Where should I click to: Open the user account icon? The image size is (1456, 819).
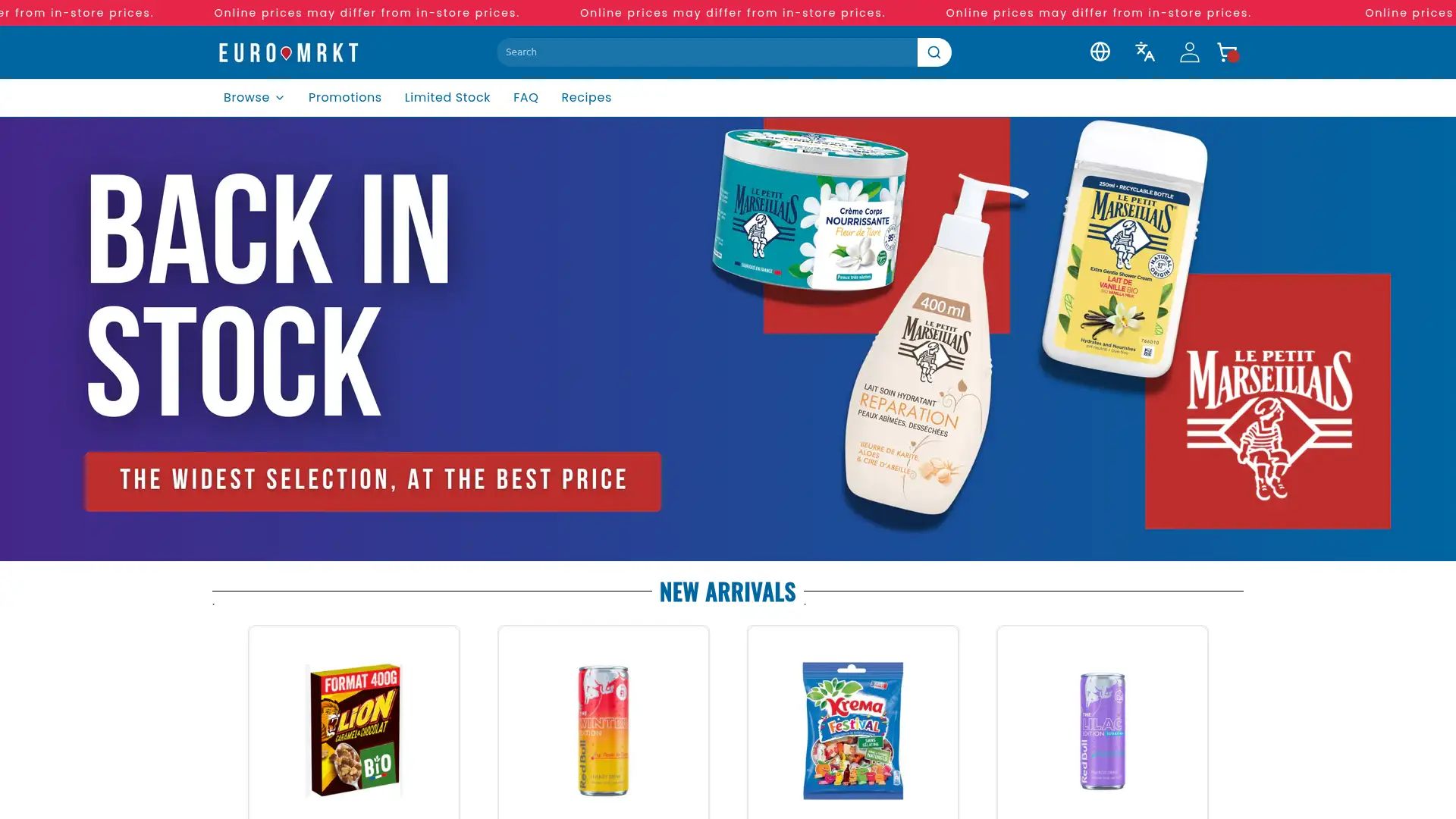point(1189,52)
